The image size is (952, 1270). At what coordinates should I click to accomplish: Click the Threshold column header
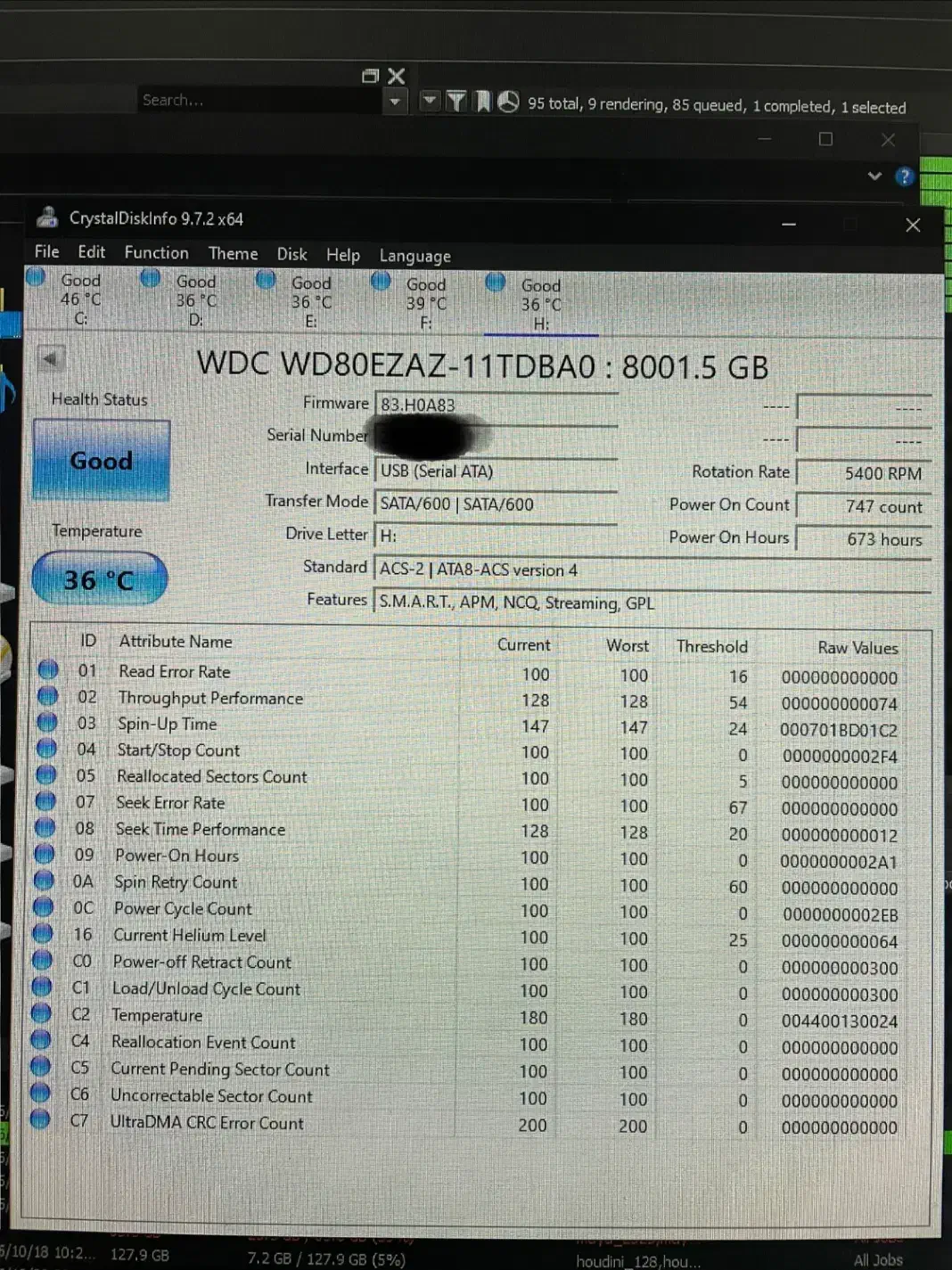point(711,646)
